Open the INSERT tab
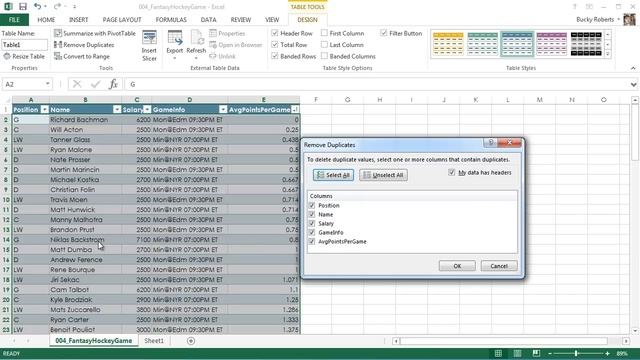The image size is (640, 360). click(x=78, y=20)
